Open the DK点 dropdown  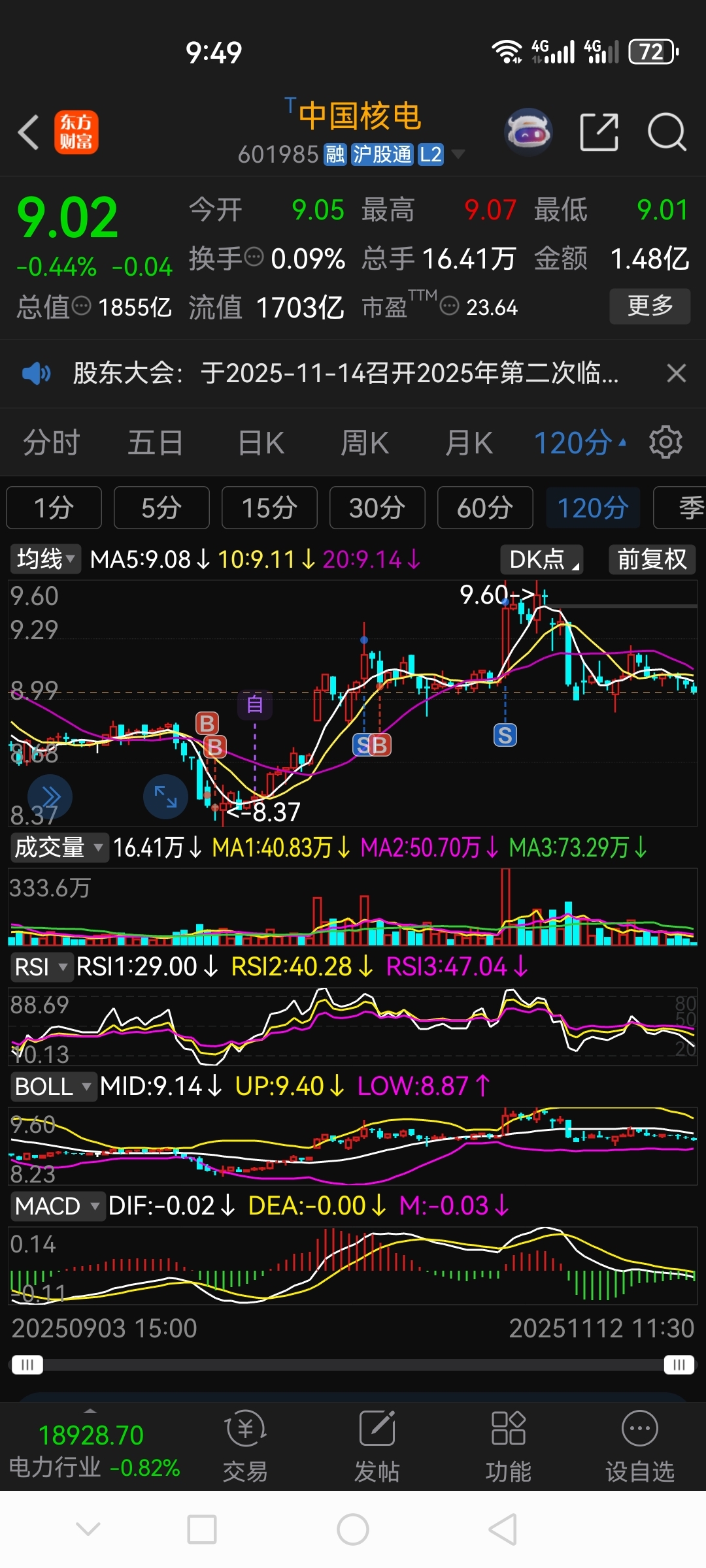[542, 559]
